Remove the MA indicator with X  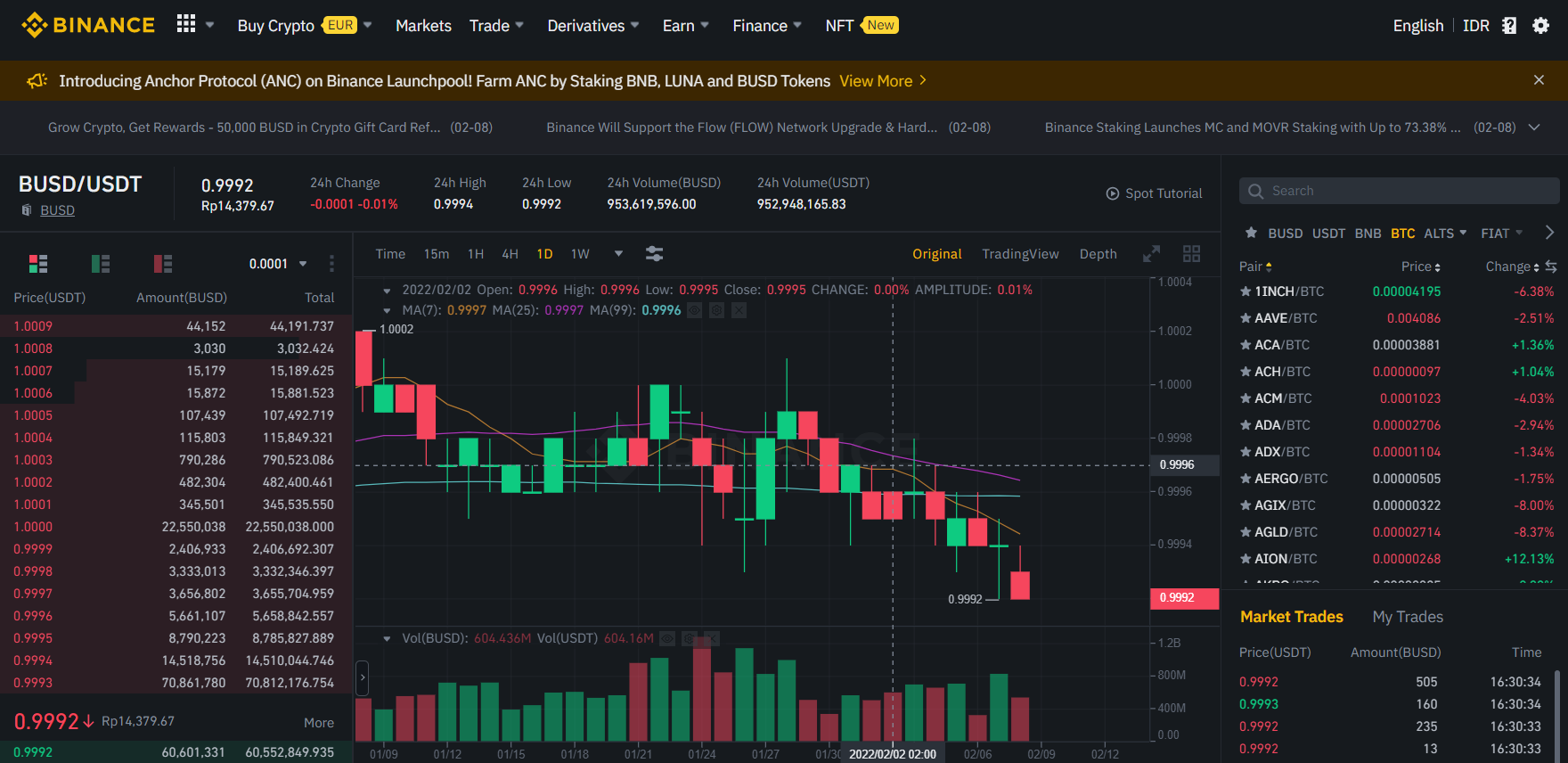[739, 310]
